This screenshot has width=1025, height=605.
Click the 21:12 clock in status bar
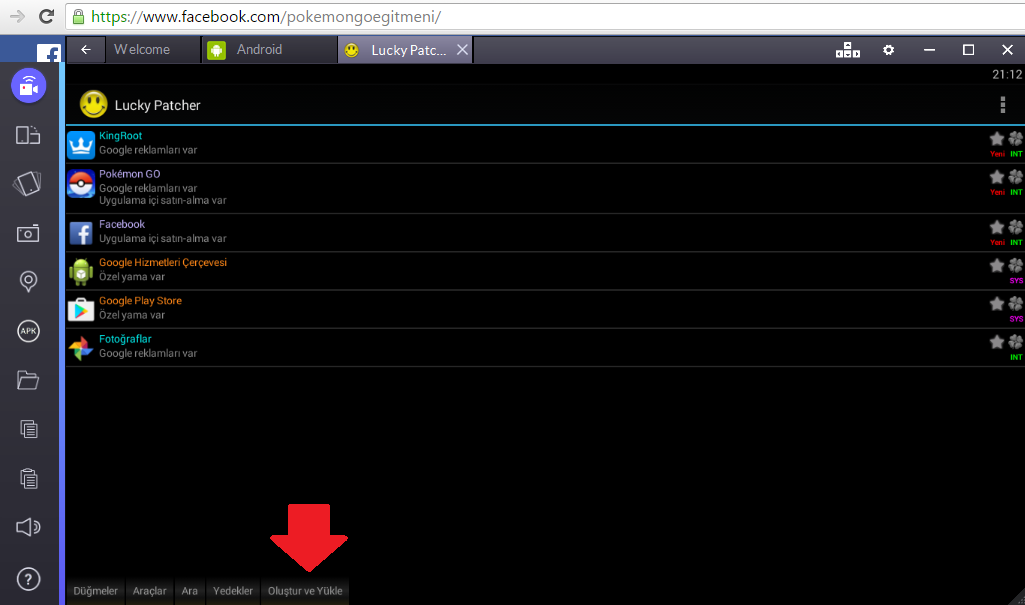[x=1007, y=74]
